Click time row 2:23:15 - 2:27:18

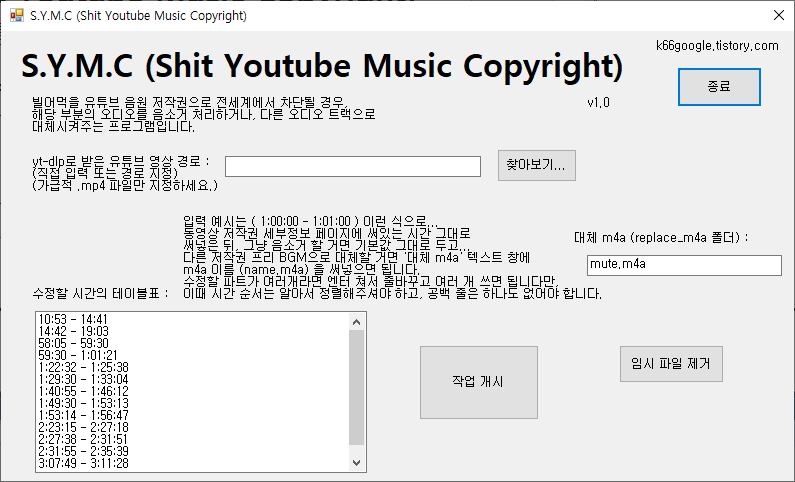[84, 427]
